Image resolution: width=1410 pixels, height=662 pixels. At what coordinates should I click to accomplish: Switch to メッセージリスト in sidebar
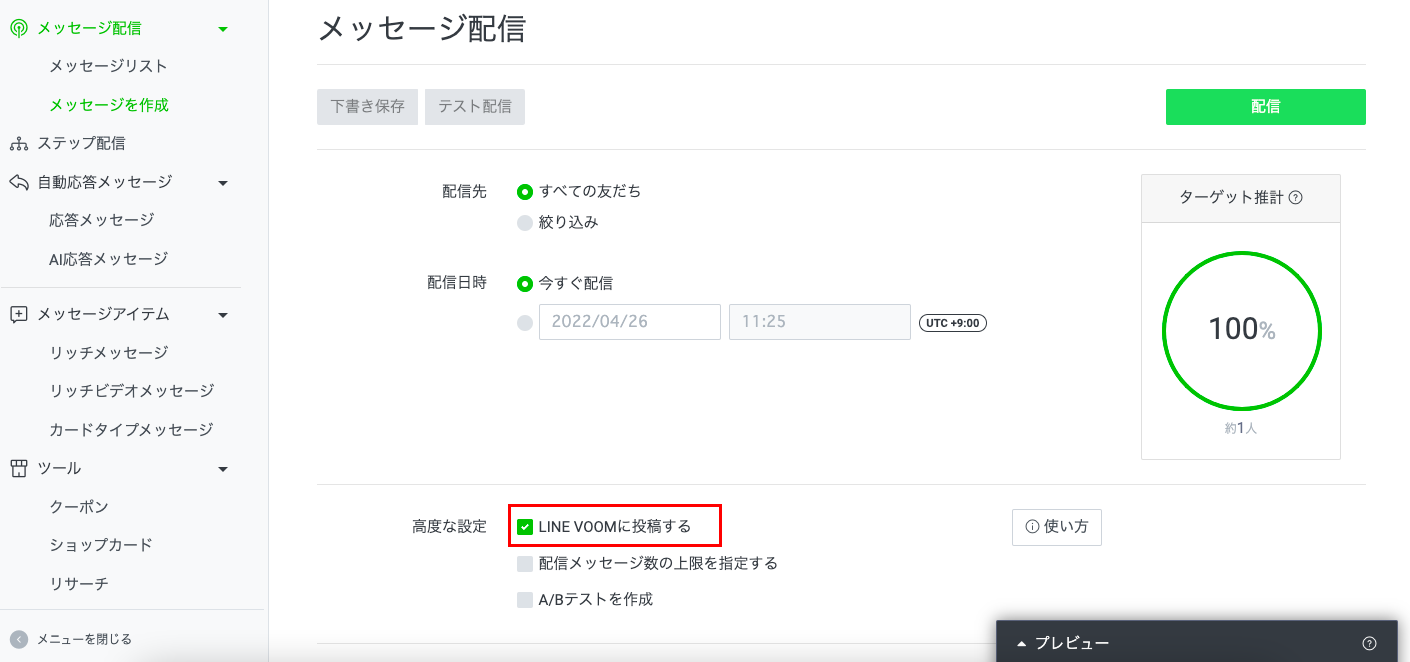point(107,65)
